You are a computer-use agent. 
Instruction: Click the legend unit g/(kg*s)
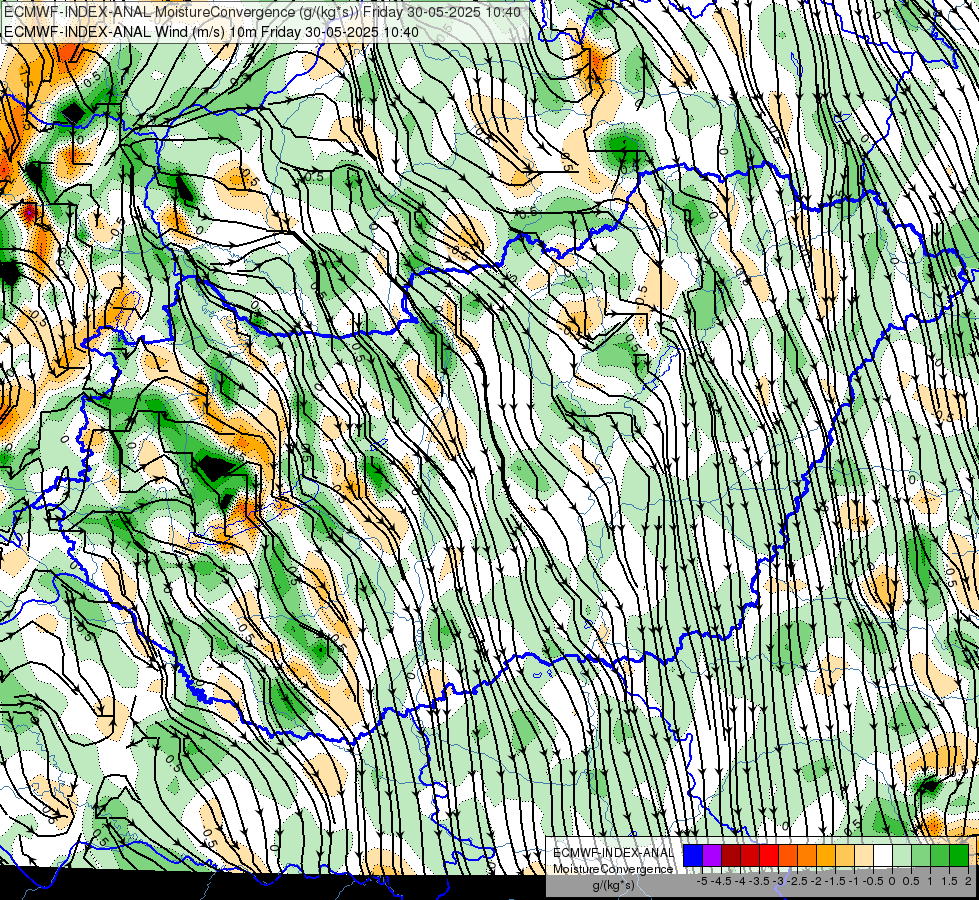[x=613, y=885]
